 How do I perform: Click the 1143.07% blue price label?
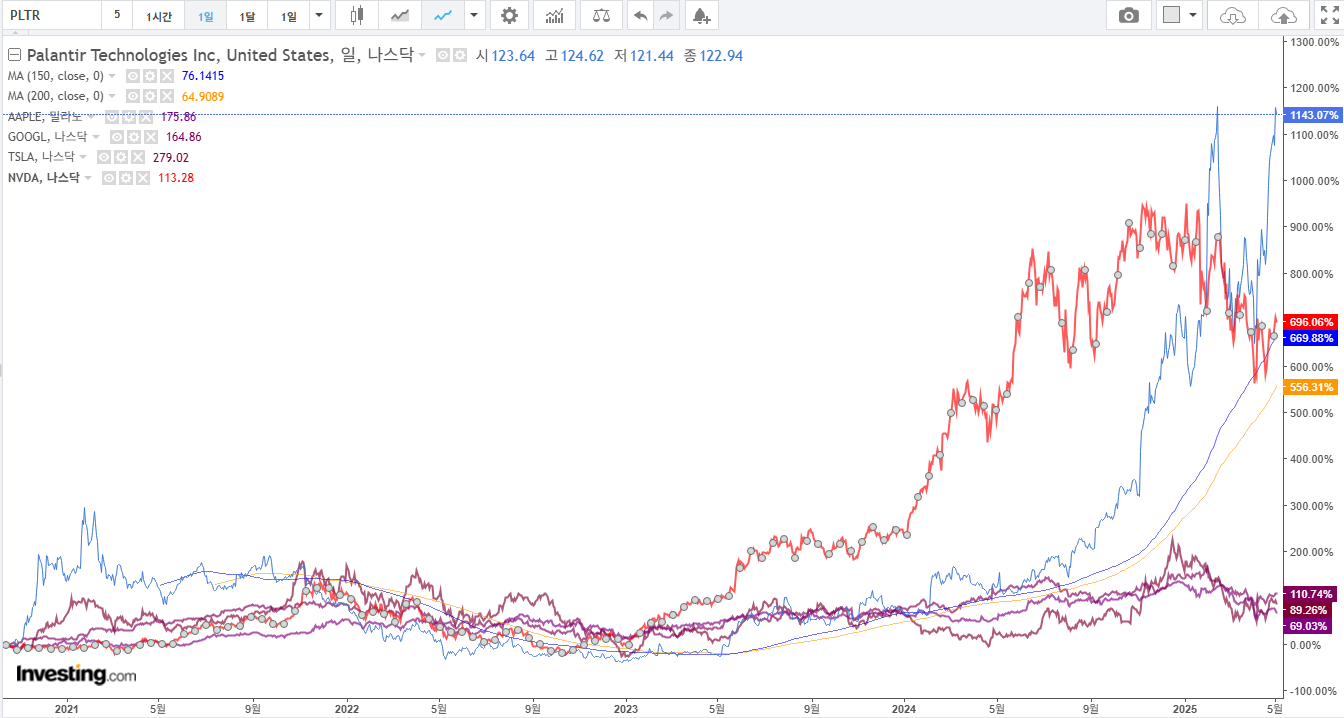(x=1313, y=115)
